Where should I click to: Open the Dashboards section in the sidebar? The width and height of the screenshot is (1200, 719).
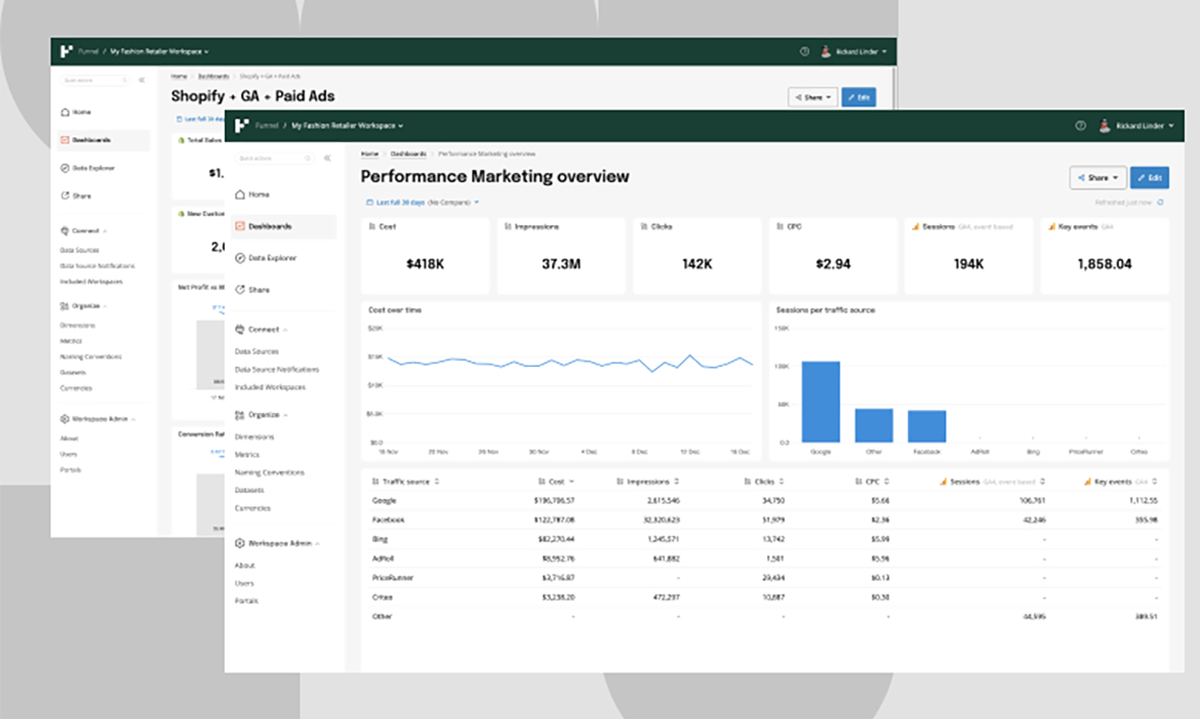pyautogui.click(x=267, y=226)
